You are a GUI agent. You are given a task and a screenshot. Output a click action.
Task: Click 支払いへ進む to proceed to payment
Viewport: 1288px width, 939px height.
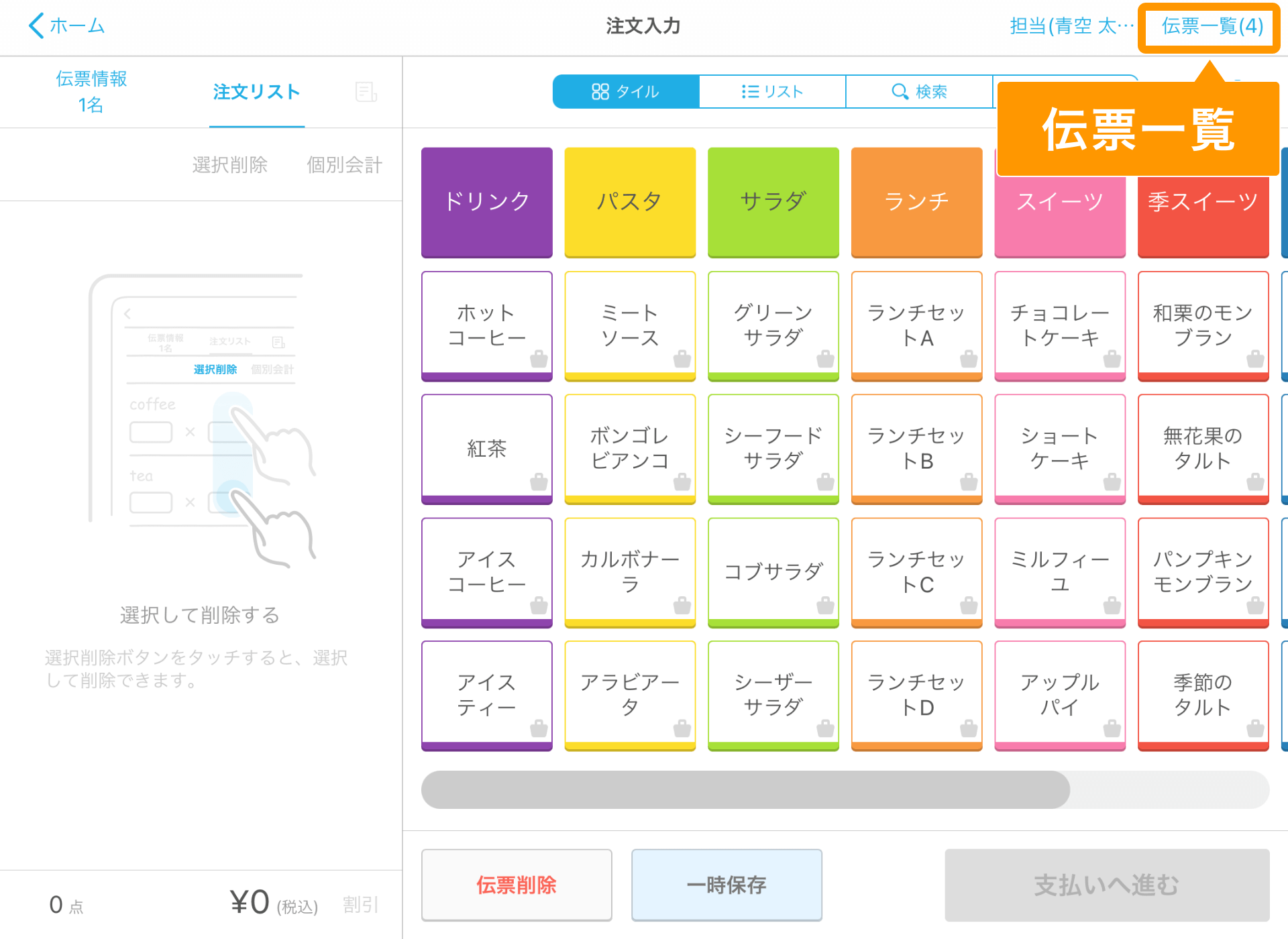coord(1107,885)
